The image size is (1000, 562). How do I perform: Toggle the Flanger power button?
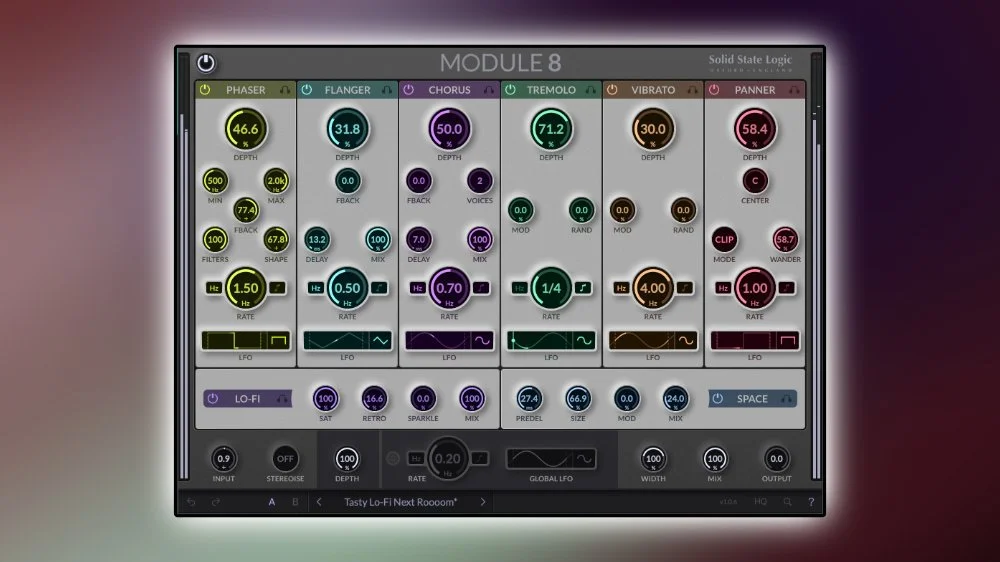click(x=307, y=90)
